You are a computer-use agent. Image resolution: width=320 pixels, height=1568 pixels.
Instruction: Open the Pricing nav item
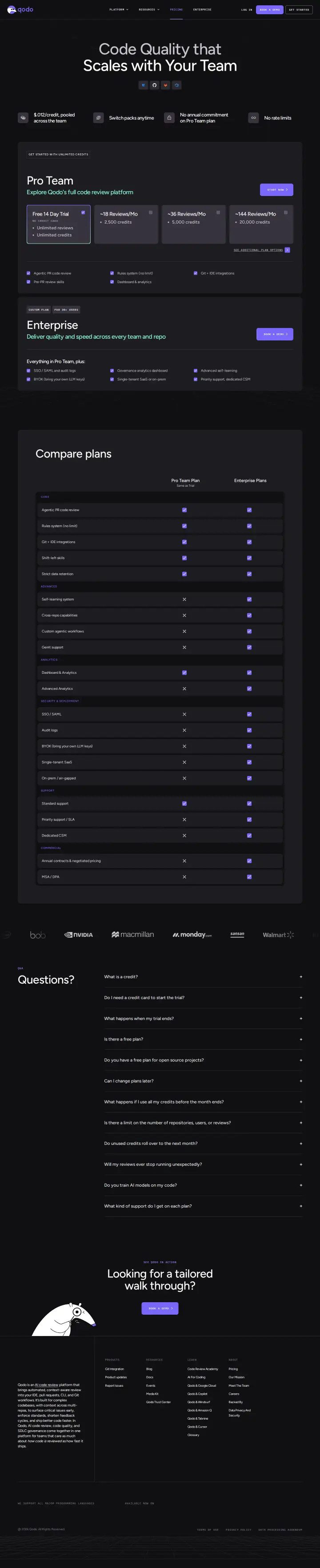(176, 10)
